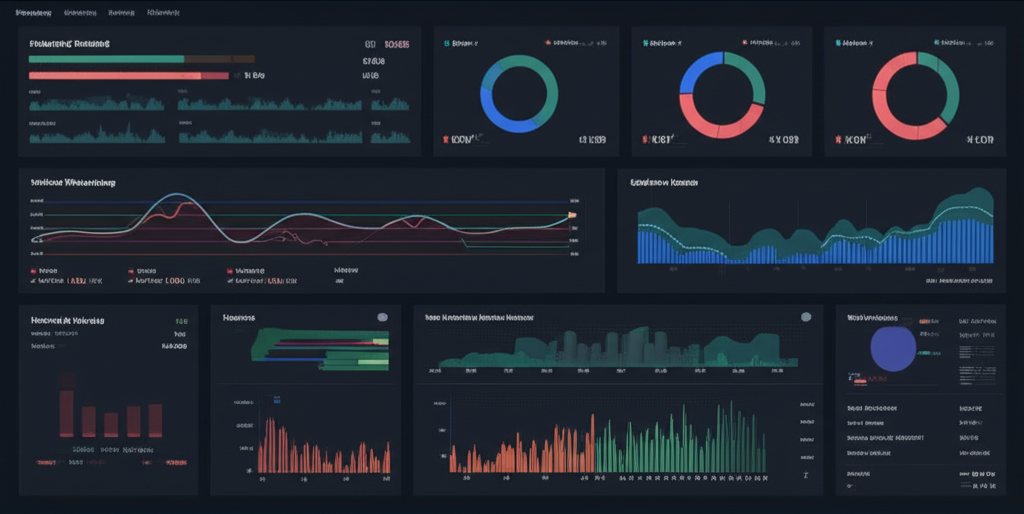The image size is (1024, 514).
Task: Open the first tab in top navigation
Action: point(33,13)
